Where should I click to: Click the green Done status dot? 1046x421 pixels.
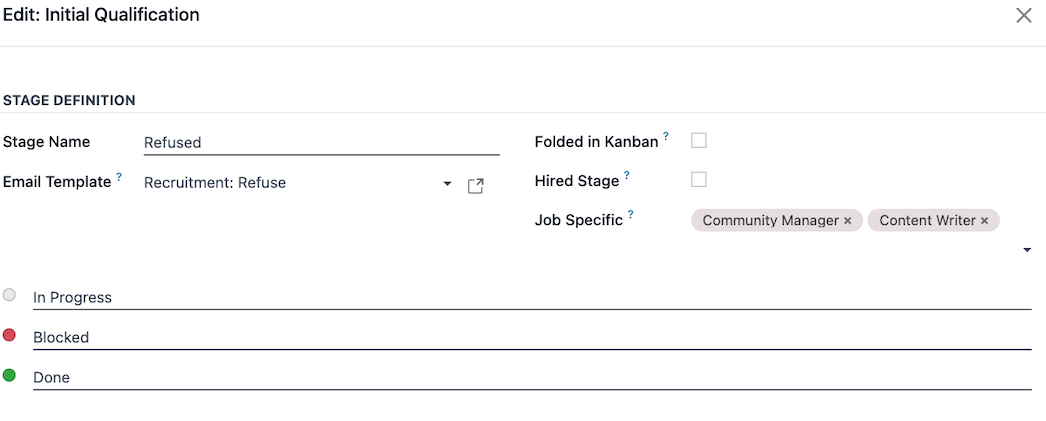(10, 375)
